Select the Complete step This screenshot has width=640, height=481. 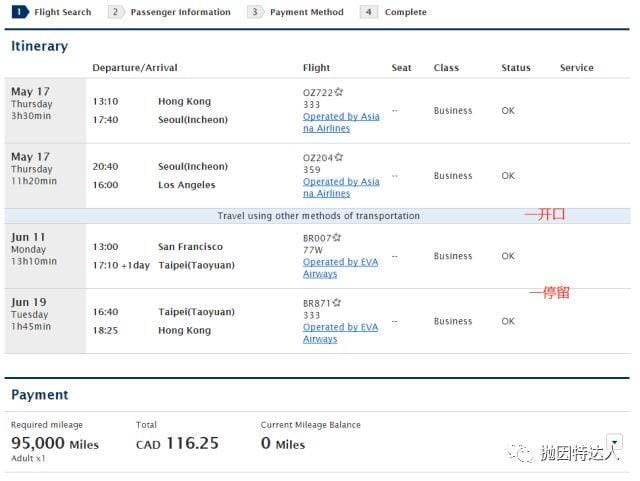pos(405,12)
